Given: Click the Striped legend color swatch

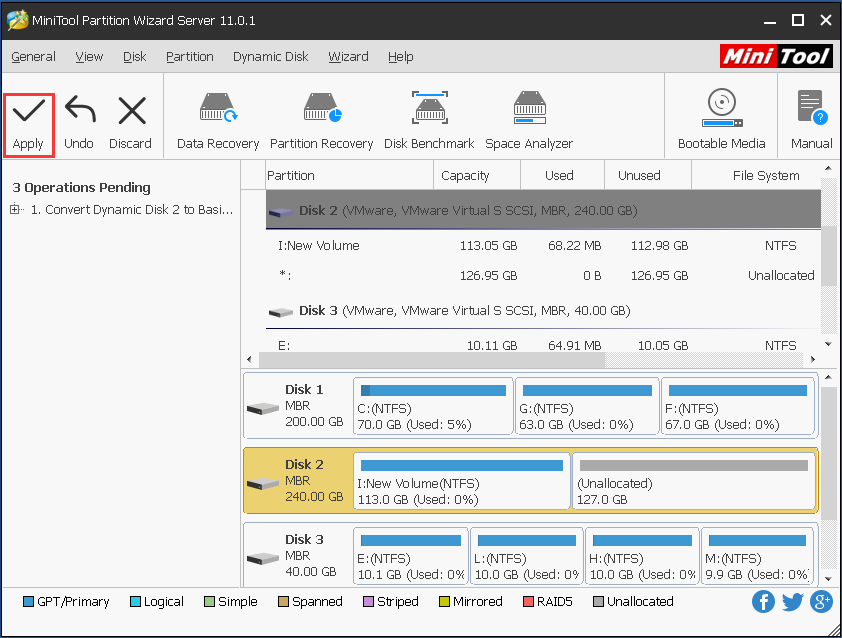Looking at the screenshot, I should click(368, 601).
